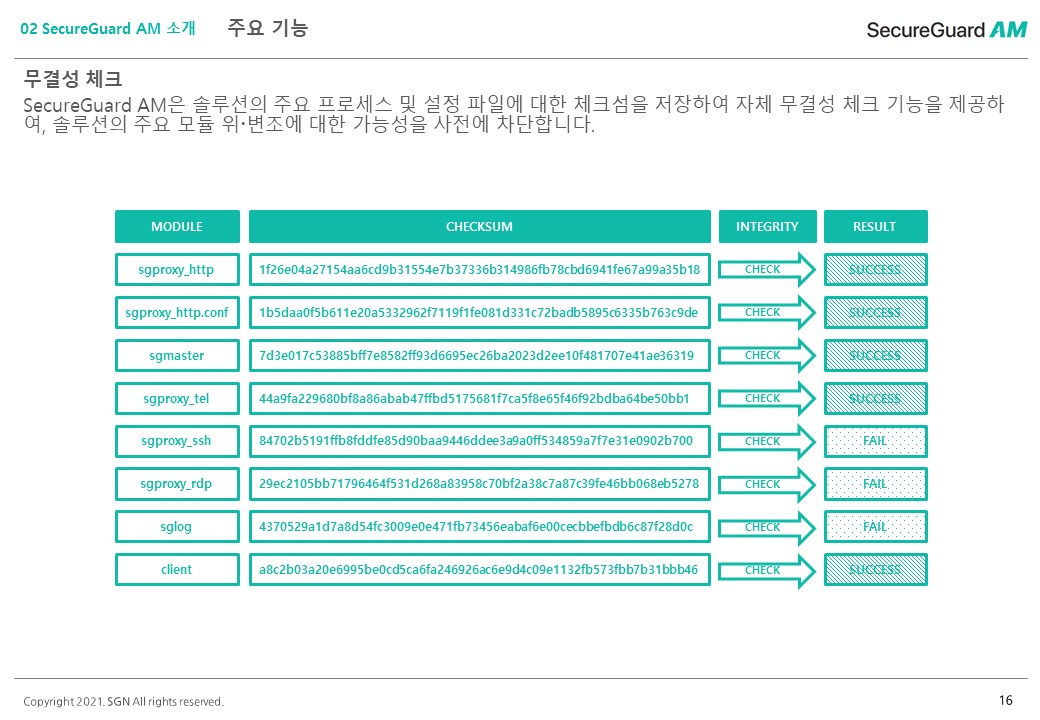Click the CHECK arrow for sgproxy_ssh

pos(767,441)
